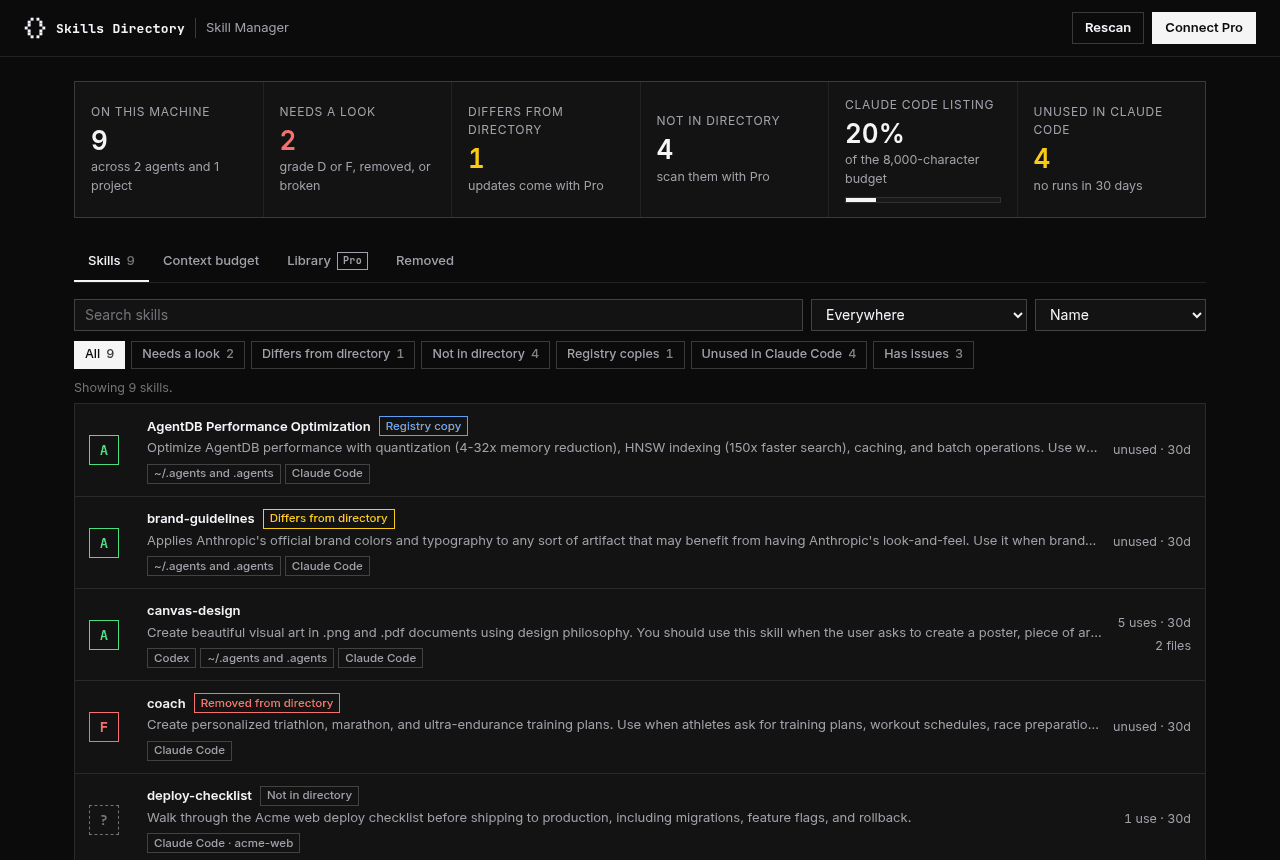1280x860 pixels.
Task: Switch to the Context budget tab
Action: pyautogui.click(x=211, y=261)
